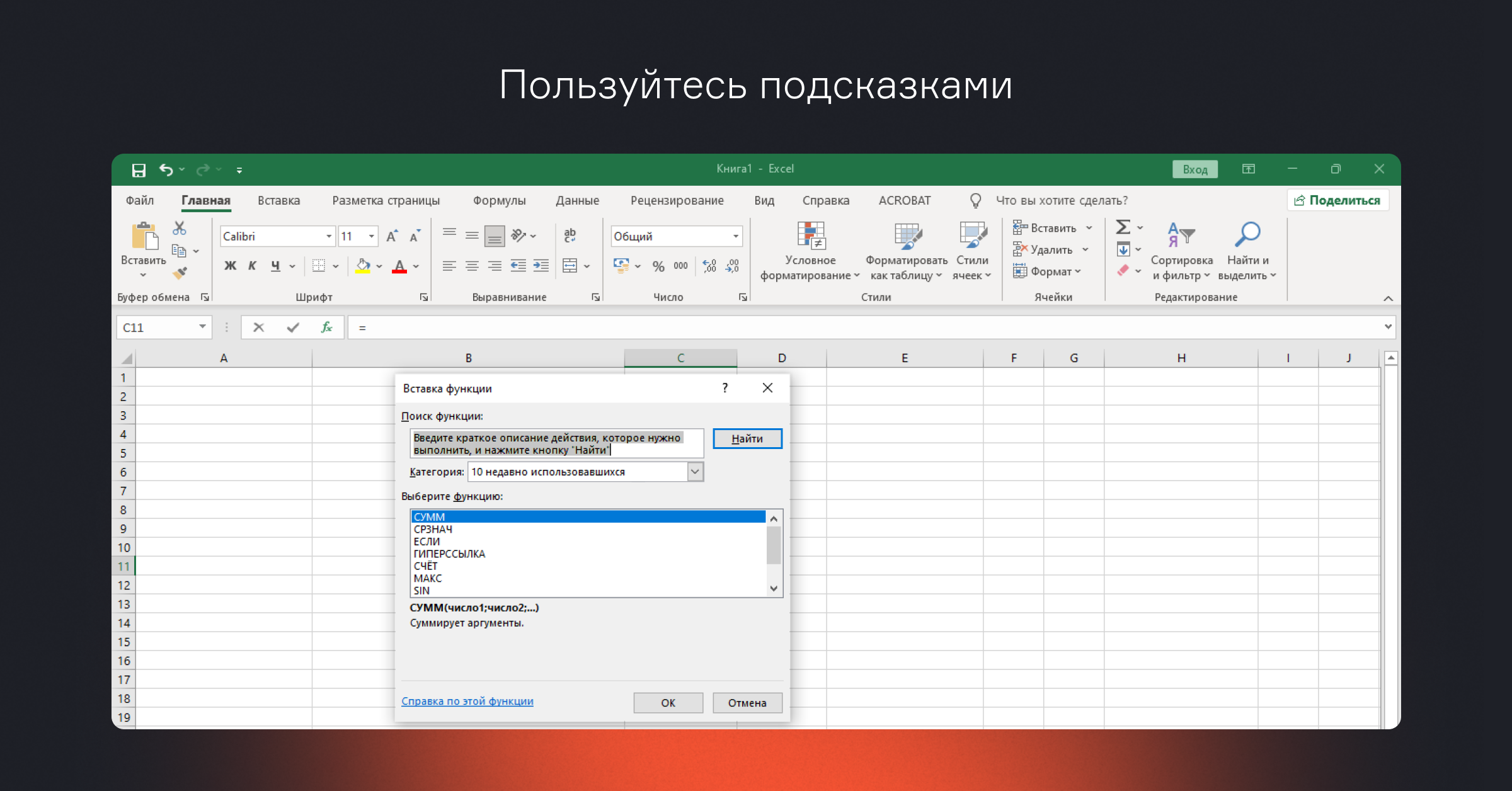
Task: Click the percent style icon
Action: click(658, 266)
